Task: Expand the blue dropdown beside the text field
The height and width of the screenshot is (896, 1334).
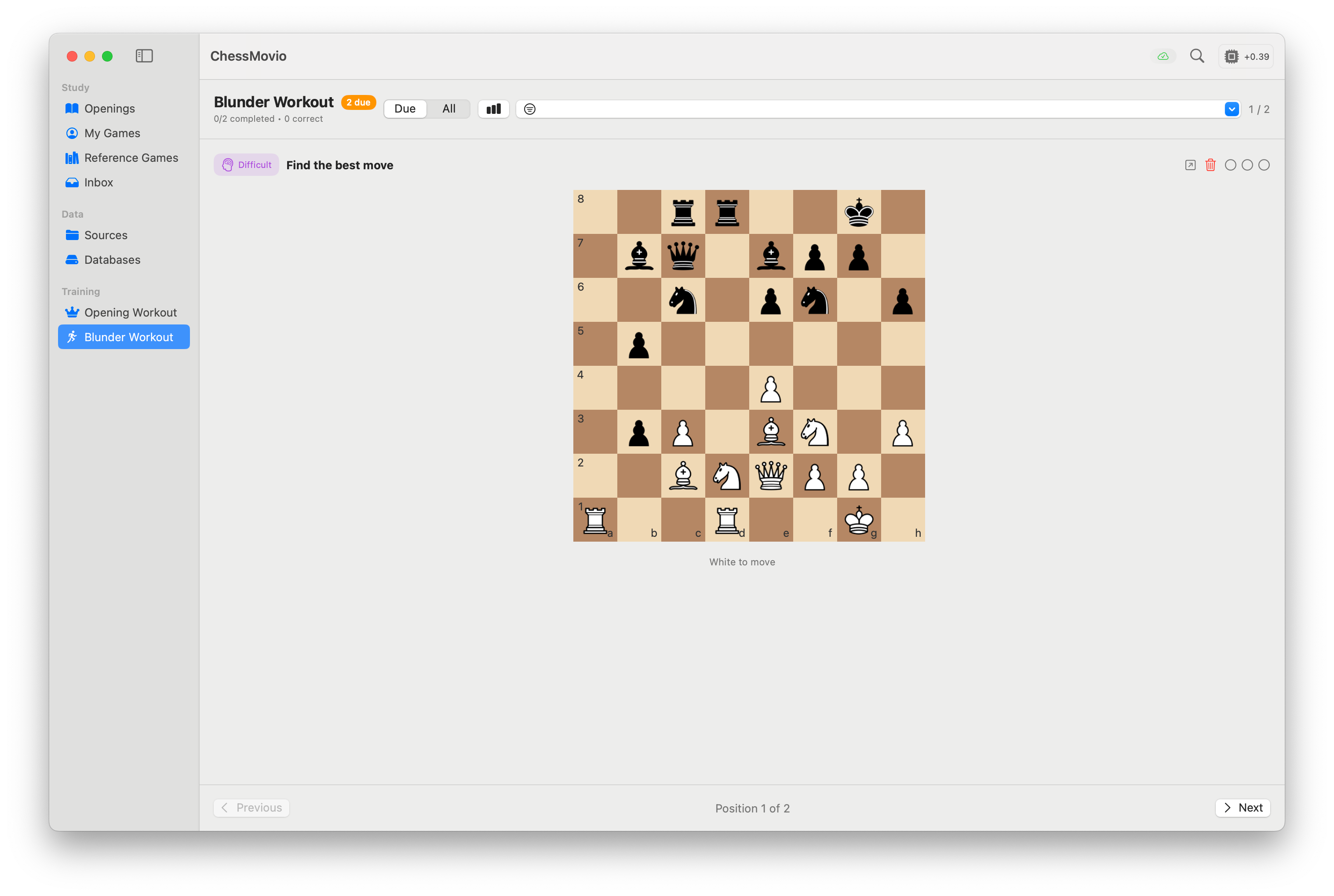Action: 1232,109
